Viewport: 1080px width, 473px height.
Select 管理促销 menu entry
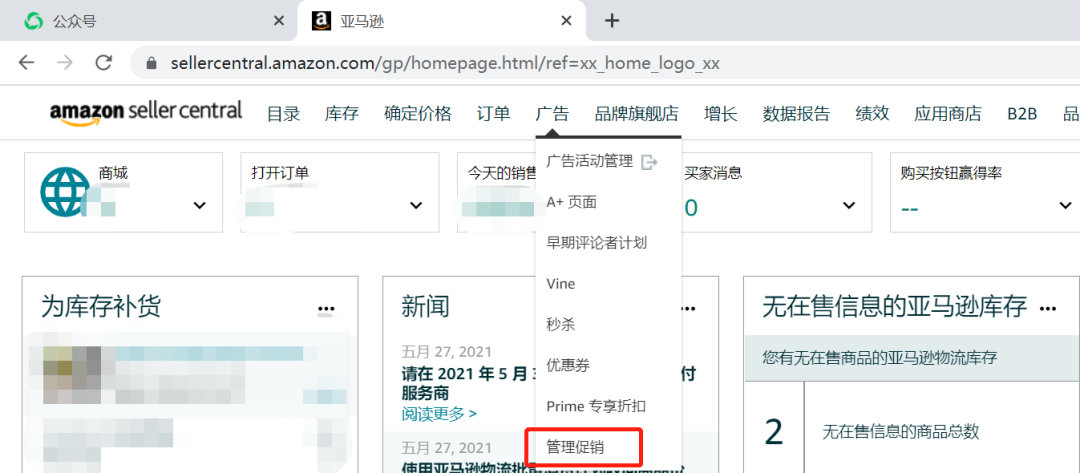coord(574,448)
